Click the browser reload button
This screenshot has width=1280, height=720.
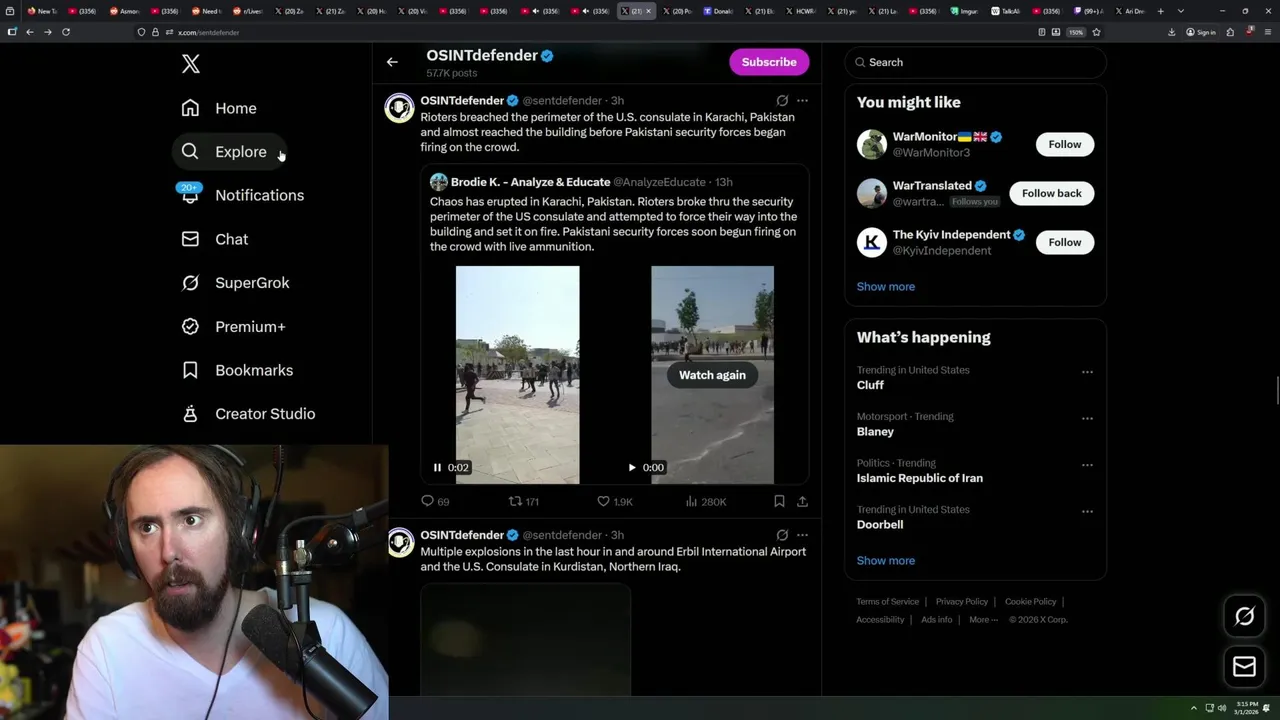coord(66,32)
